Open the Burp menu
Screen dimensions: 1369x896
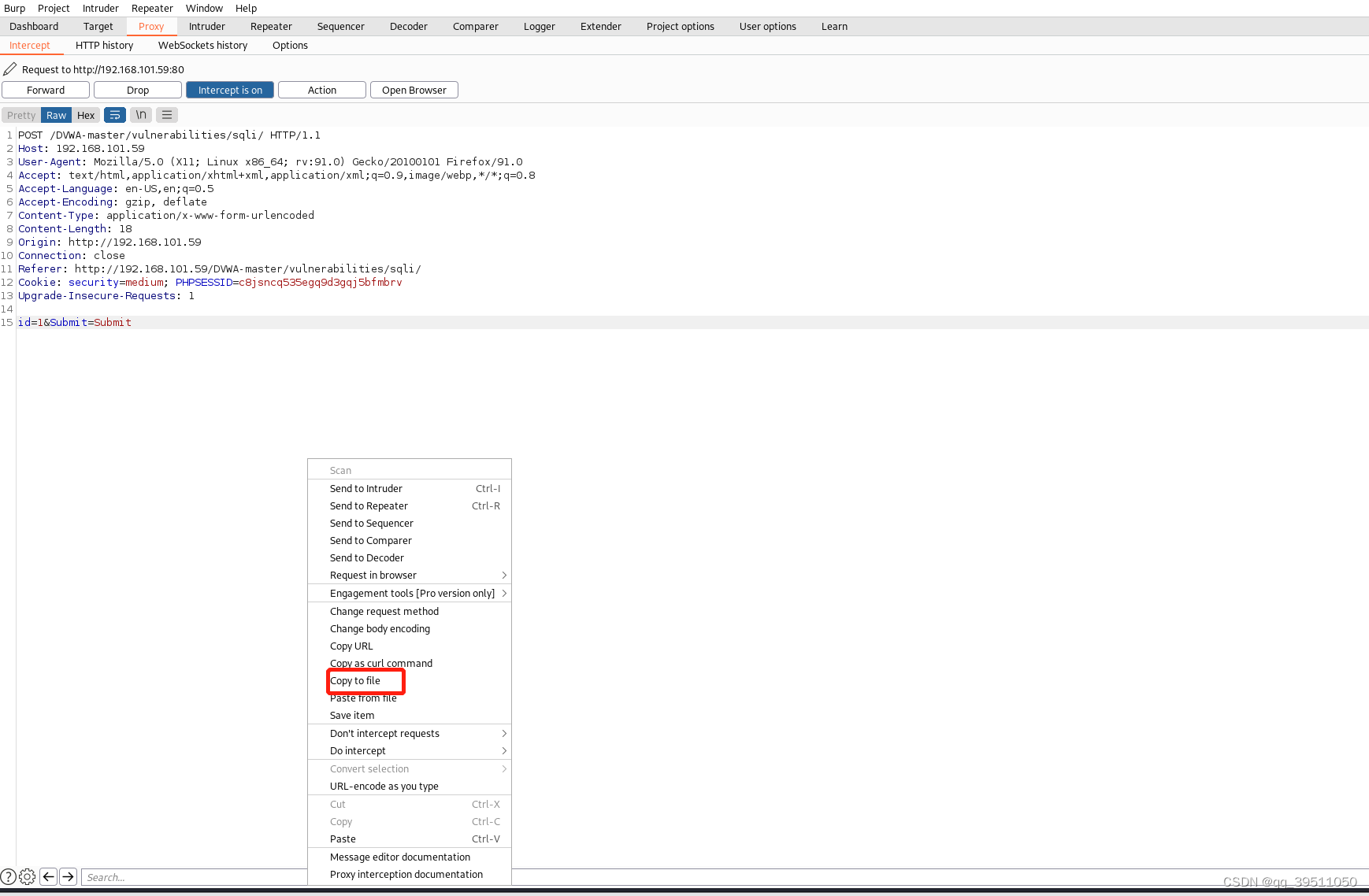(x=15, y=8)
